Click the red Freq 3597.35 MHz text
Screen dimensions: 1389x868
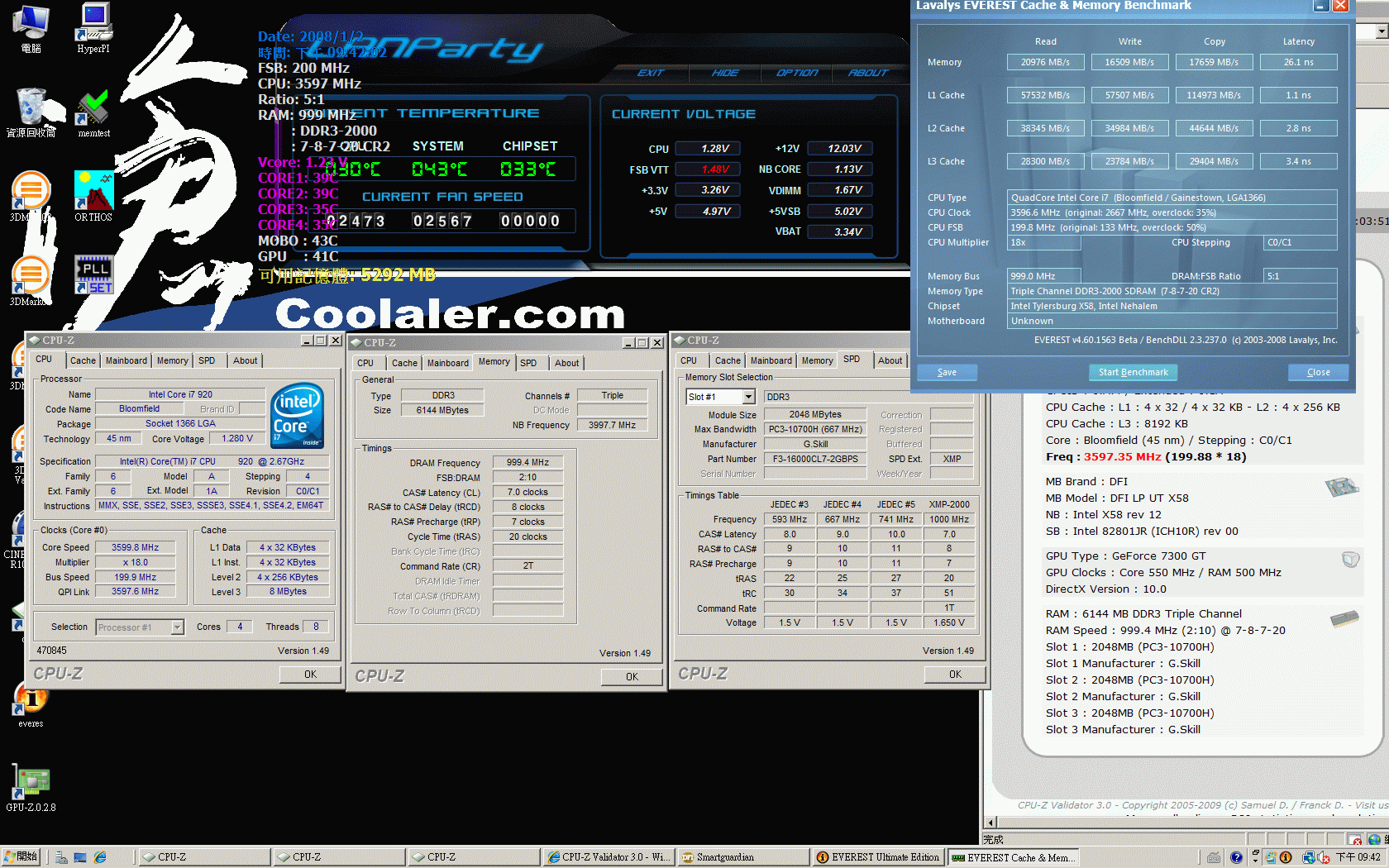[1104, 456]
